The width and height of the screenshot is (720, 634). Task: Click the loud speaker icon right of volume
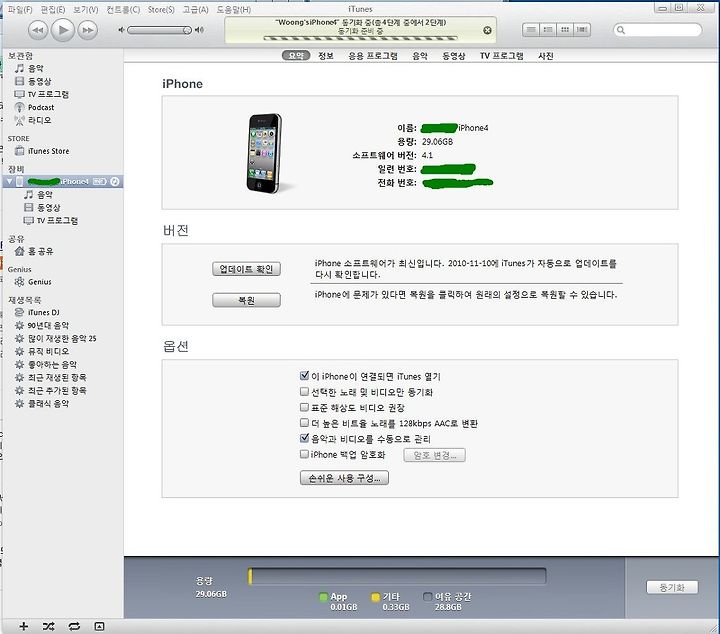(199, 30)
